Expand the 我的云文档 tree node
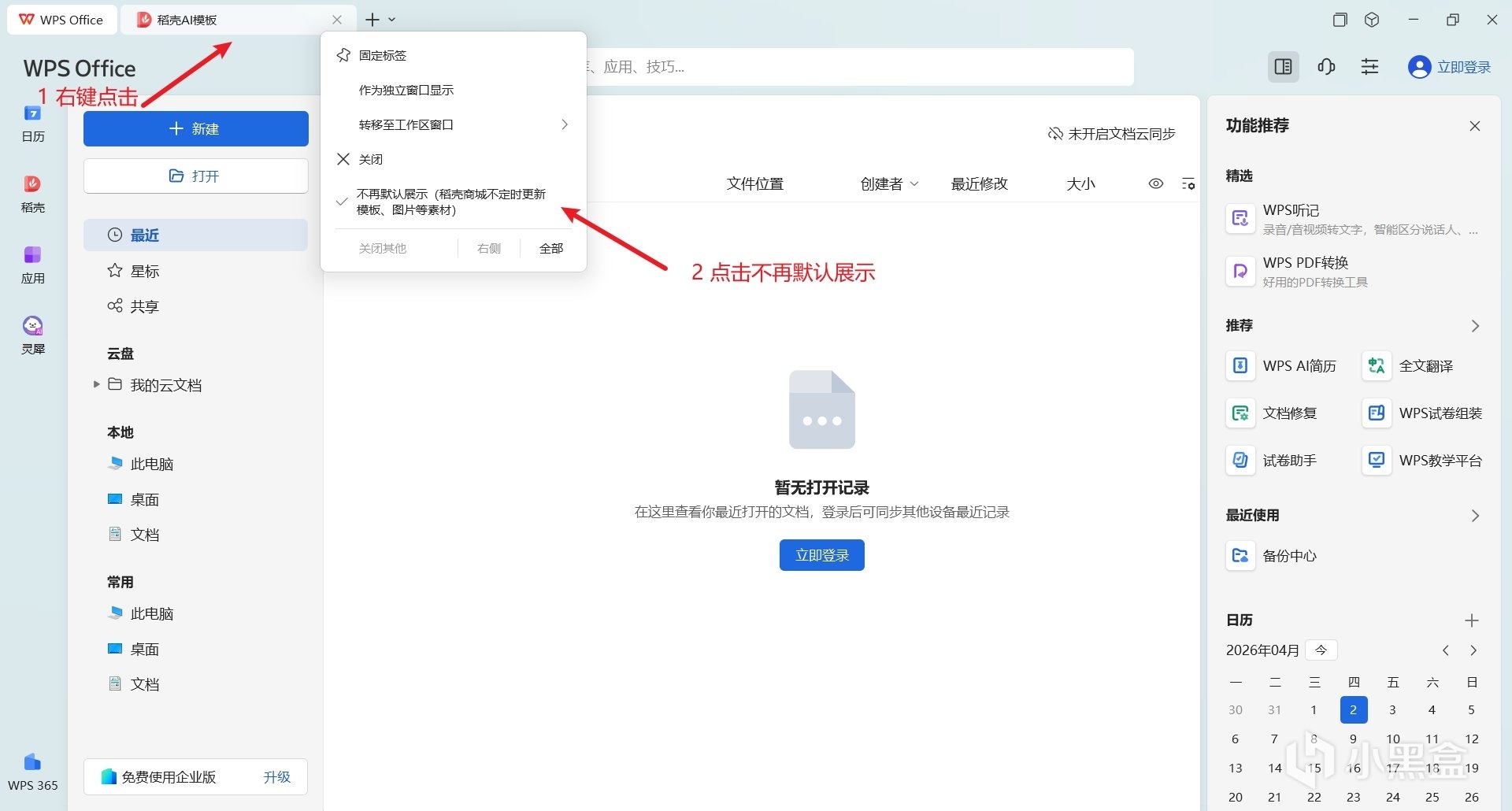Viewport: 1512px width, 811px height. point(96,384)
